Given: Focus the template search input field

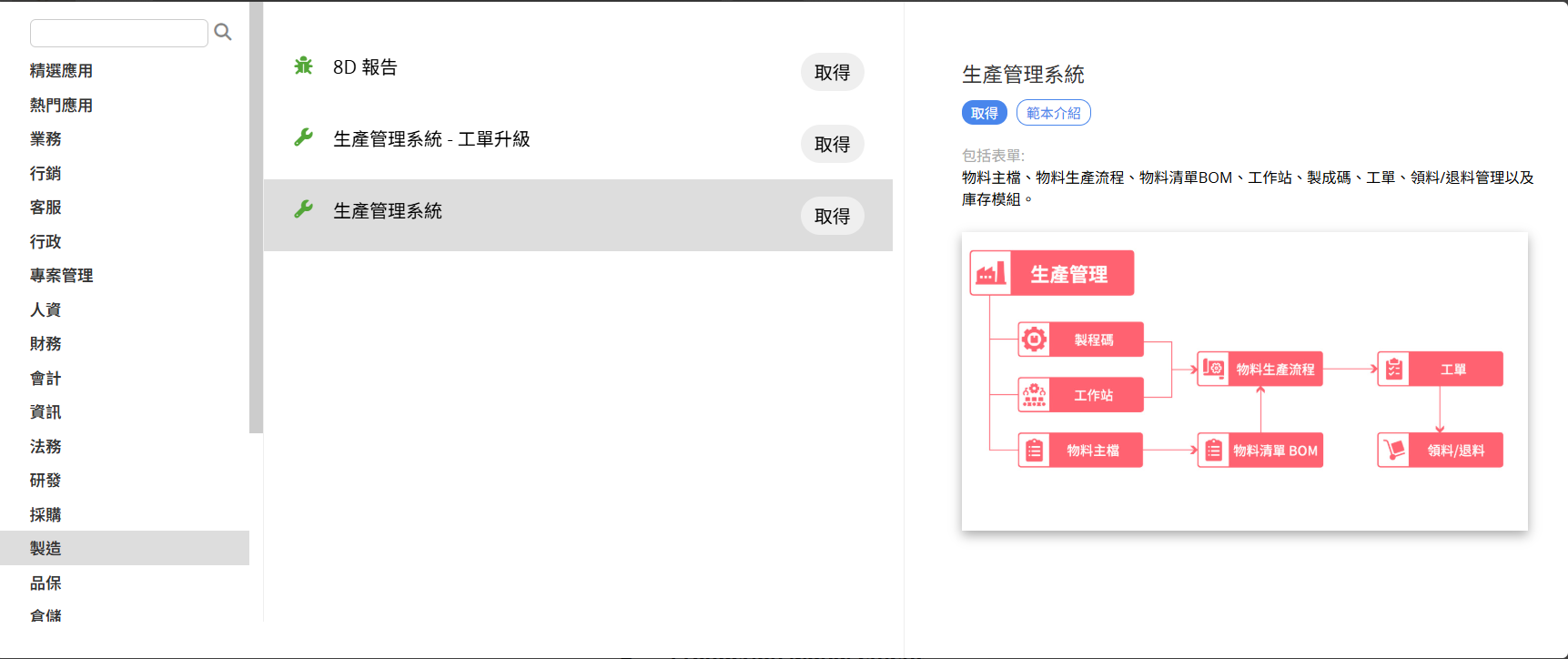Looking at the screenshot, I should (x=119, y=33).
